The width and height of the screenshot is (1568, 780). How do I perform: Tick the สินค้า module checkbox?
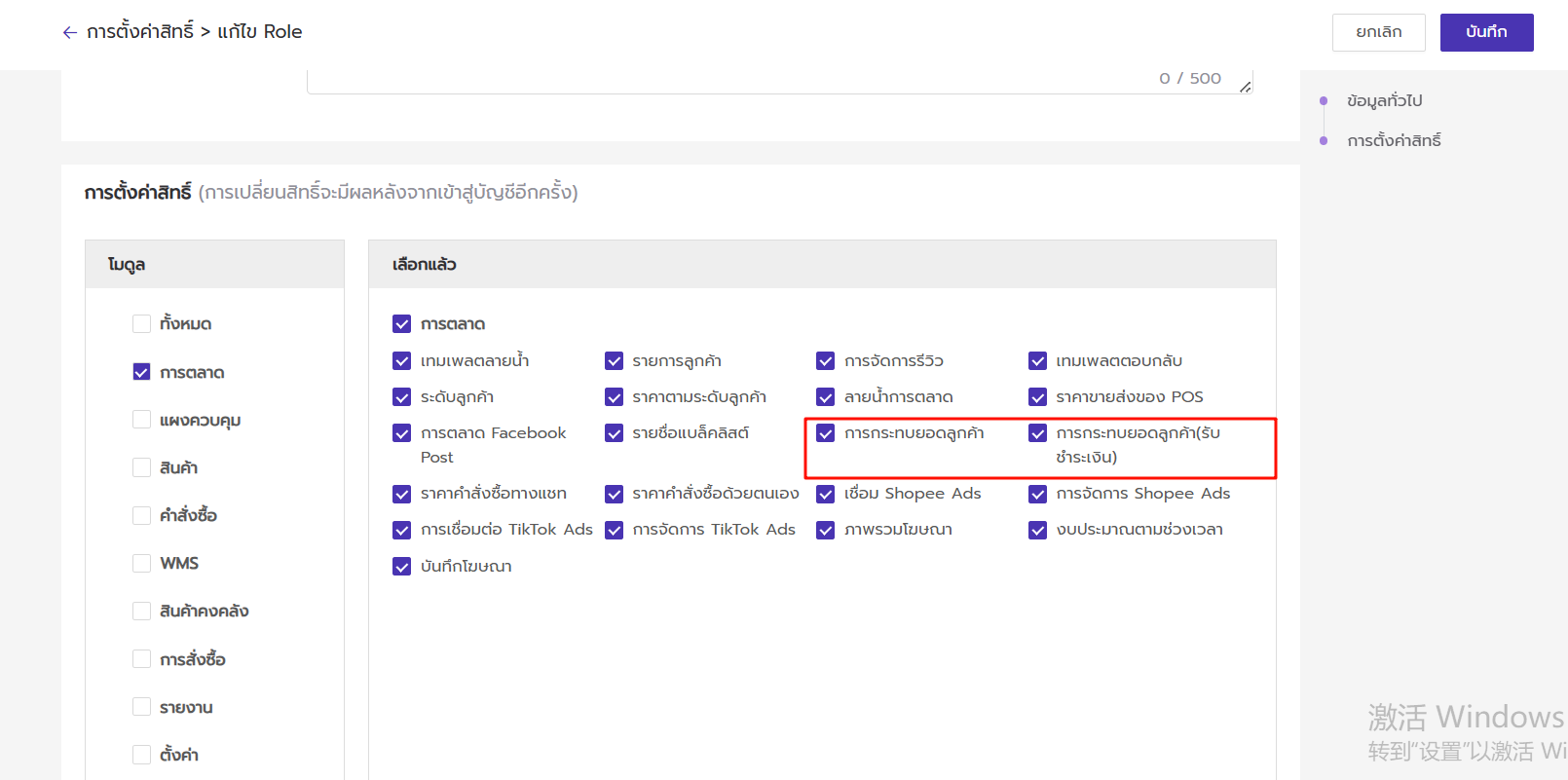click(142, 467)
